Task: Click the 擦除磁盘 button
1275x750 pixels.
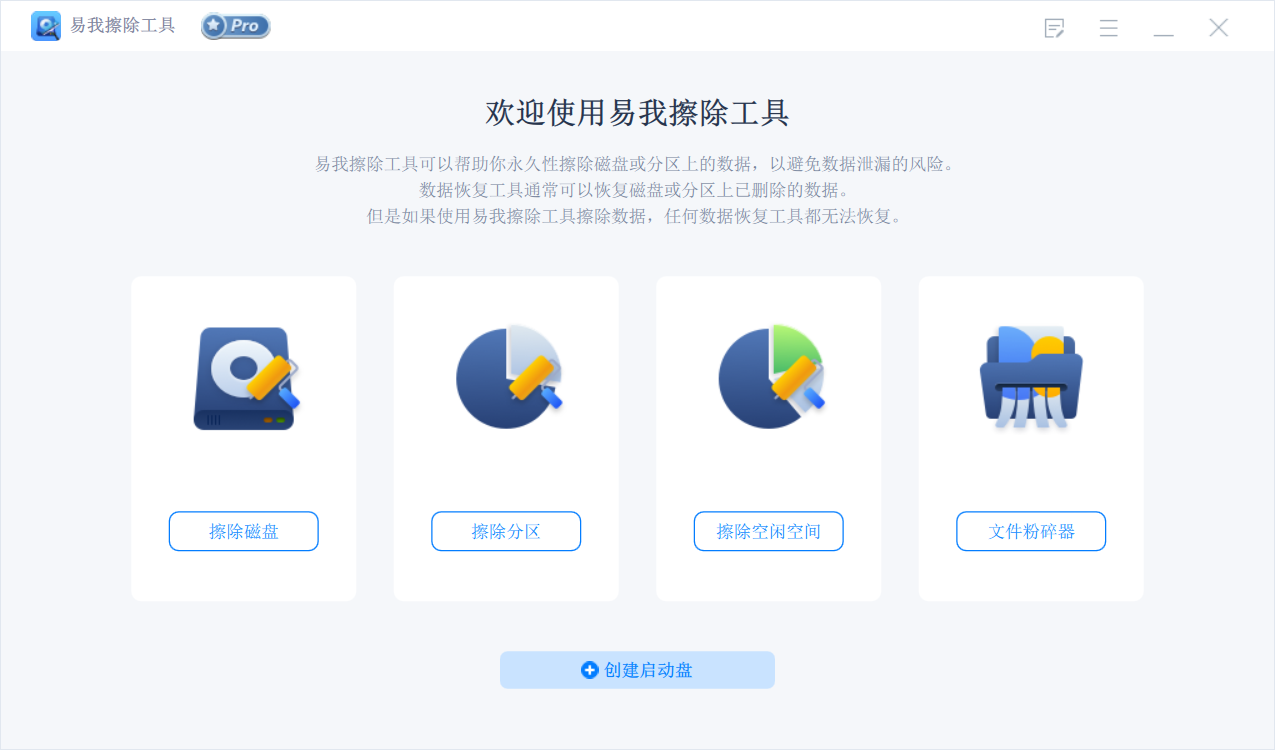Action: (x=243, y=531)
